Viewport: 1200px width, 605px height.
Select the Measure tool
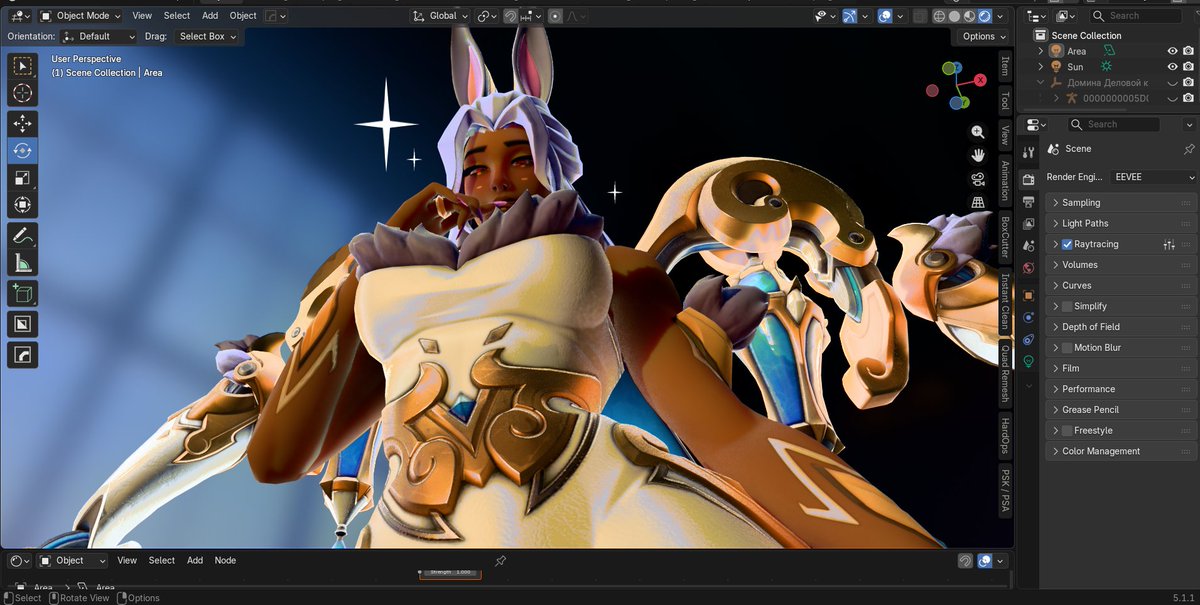[x=22, y=264]
